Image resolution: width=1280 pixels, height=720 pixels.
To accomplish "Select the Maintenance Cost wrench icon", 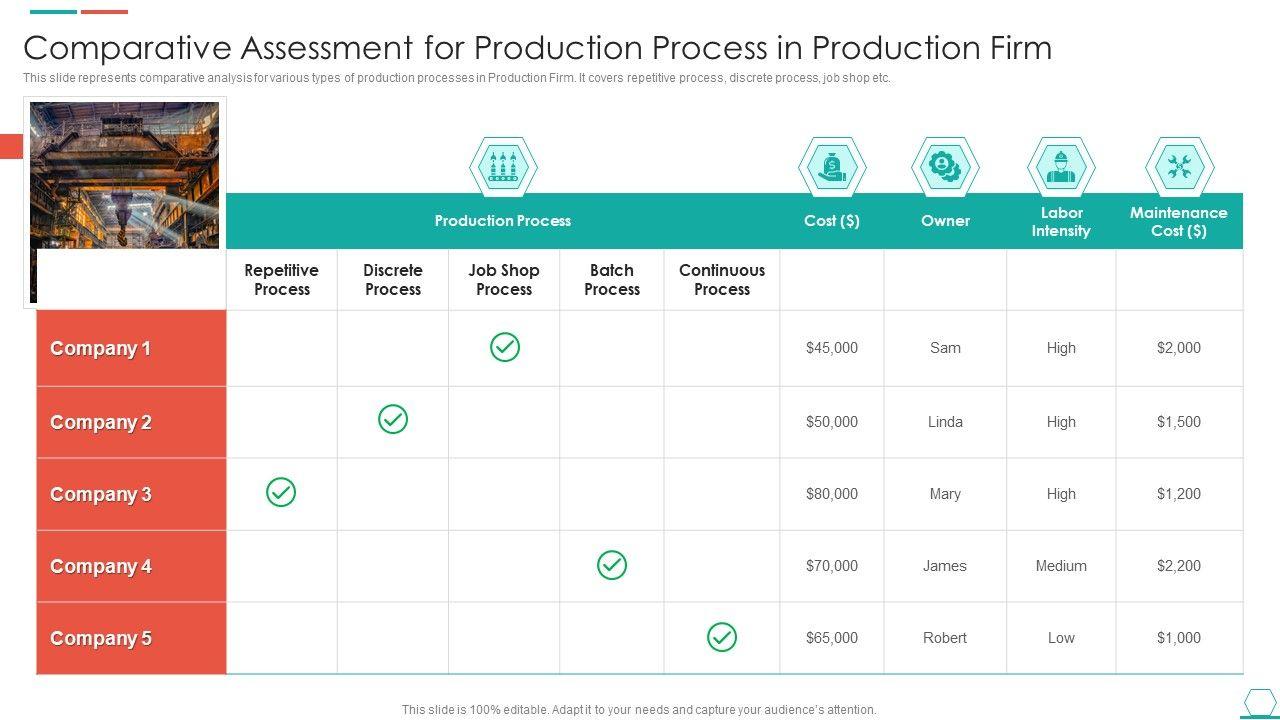I will point(1179,166).
